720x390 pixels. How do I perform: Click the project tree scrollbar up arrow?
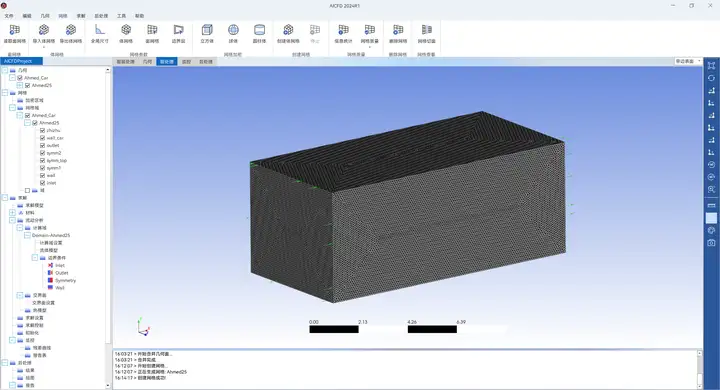(108, 70)
